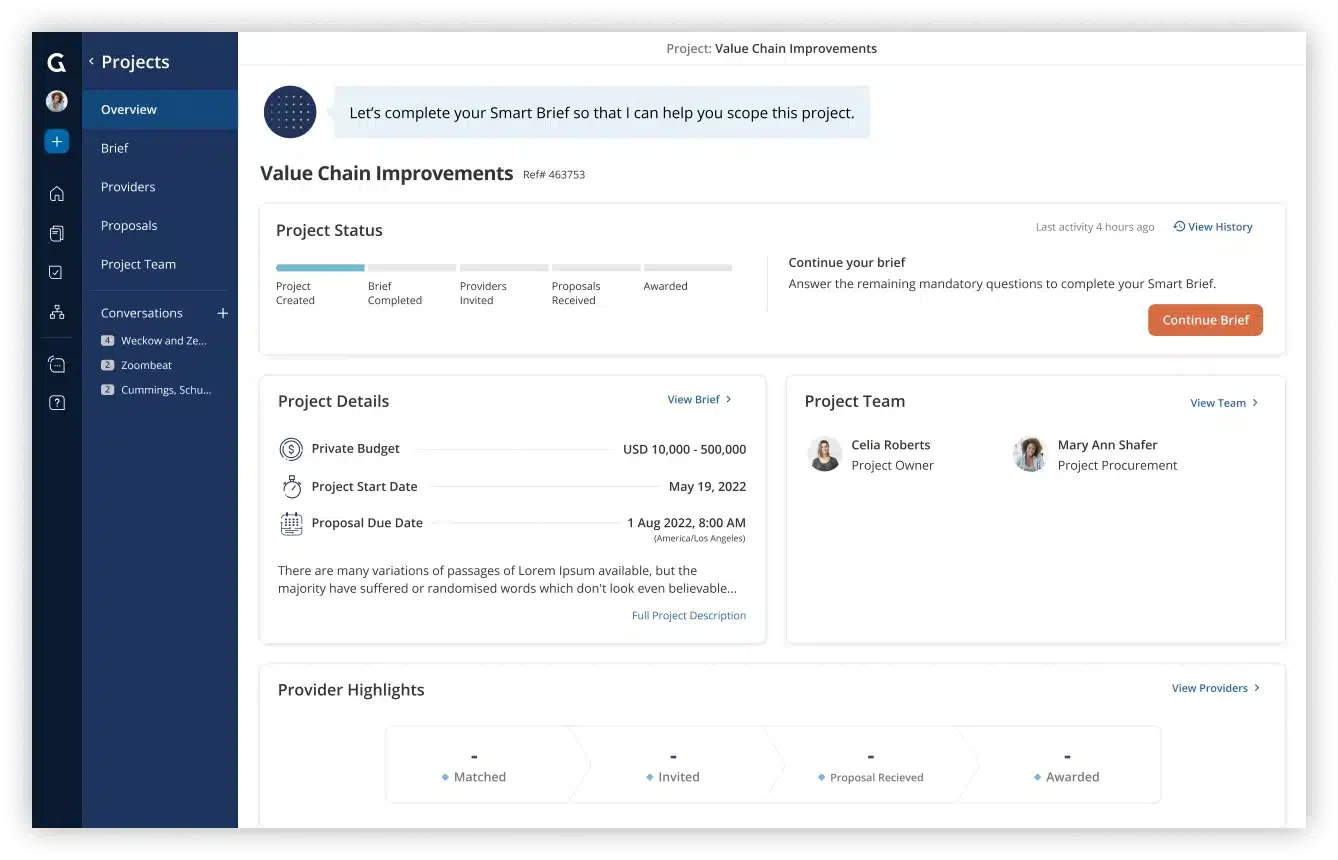Click the blue plus create button
1338x860 pixels.
(57, 142)
